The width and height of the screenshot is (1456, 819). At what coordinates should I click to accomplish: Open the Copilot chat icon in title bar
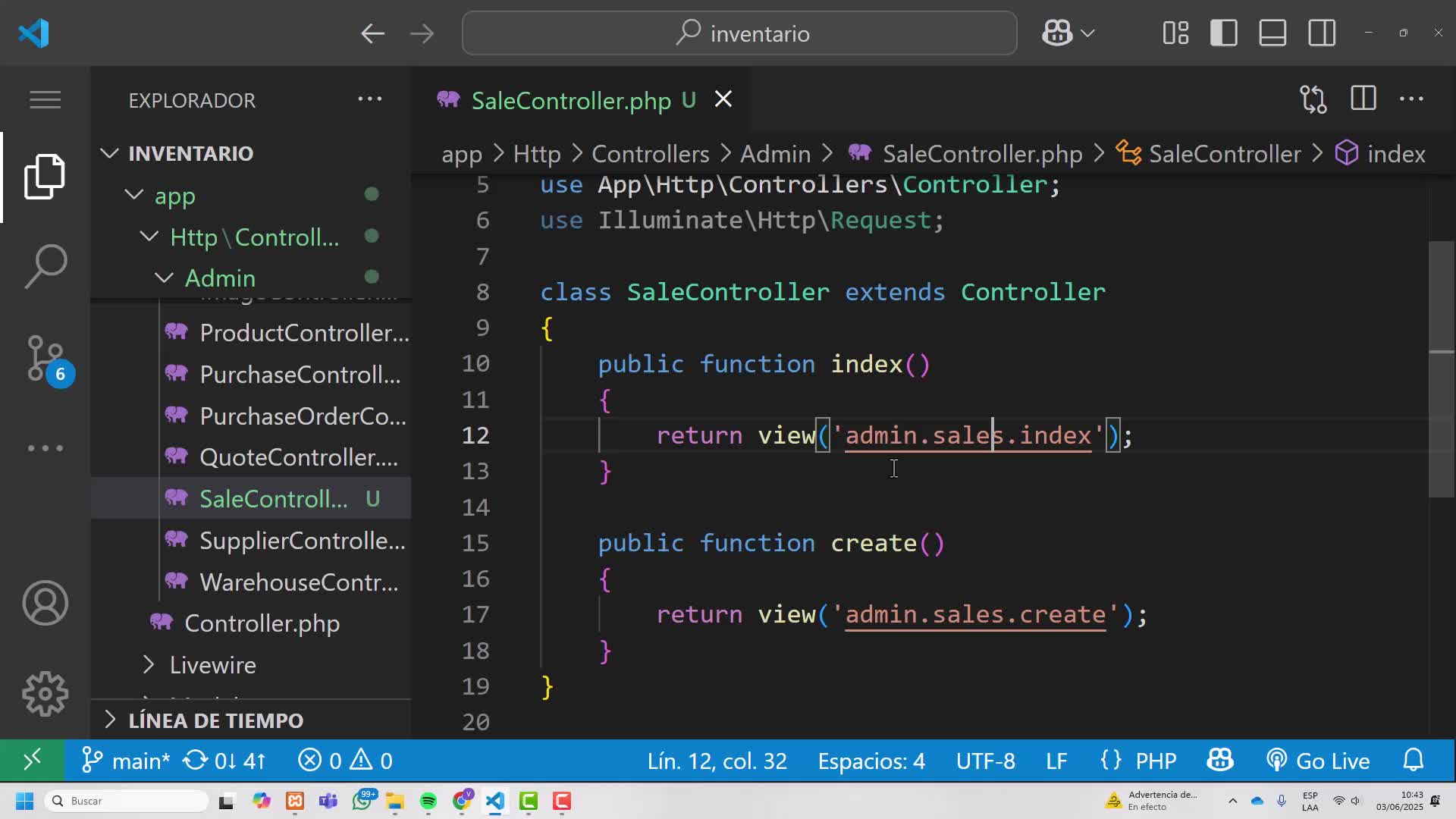pyautogui.click(x=1057, y=33)
